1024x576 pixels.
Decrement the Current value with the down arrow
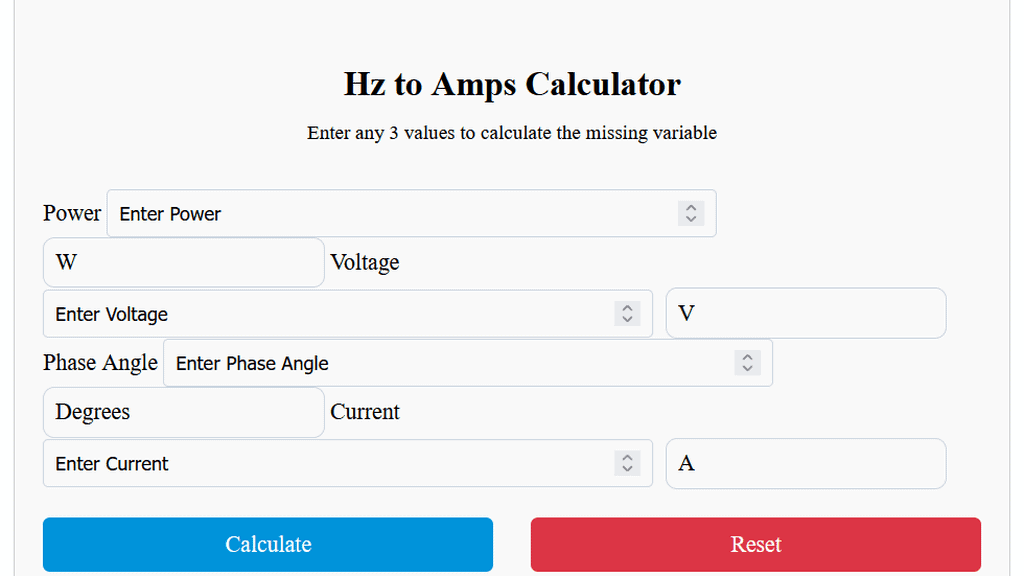626,469
